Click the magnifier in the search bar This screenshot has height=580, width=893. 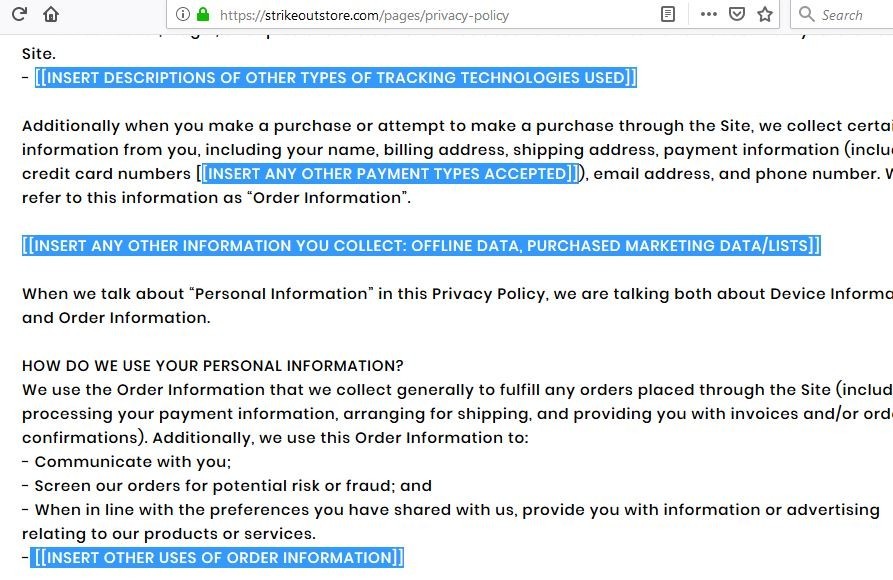[x=806, y=15]
